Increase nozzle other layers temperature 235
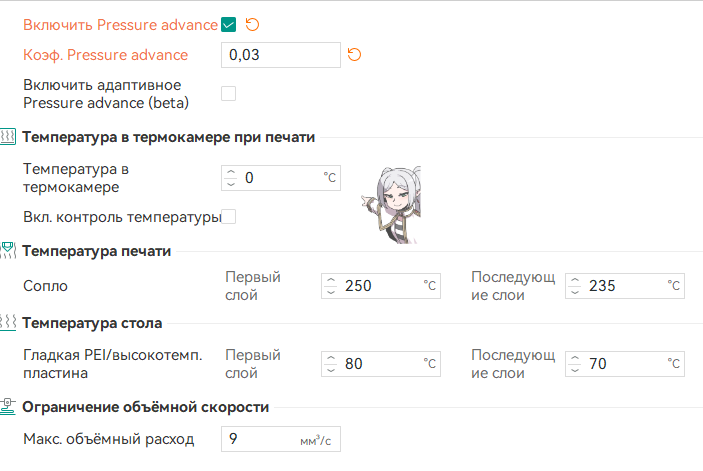This screenshot has width=703, height=471. pyautogui.click(x=575, y=281)
